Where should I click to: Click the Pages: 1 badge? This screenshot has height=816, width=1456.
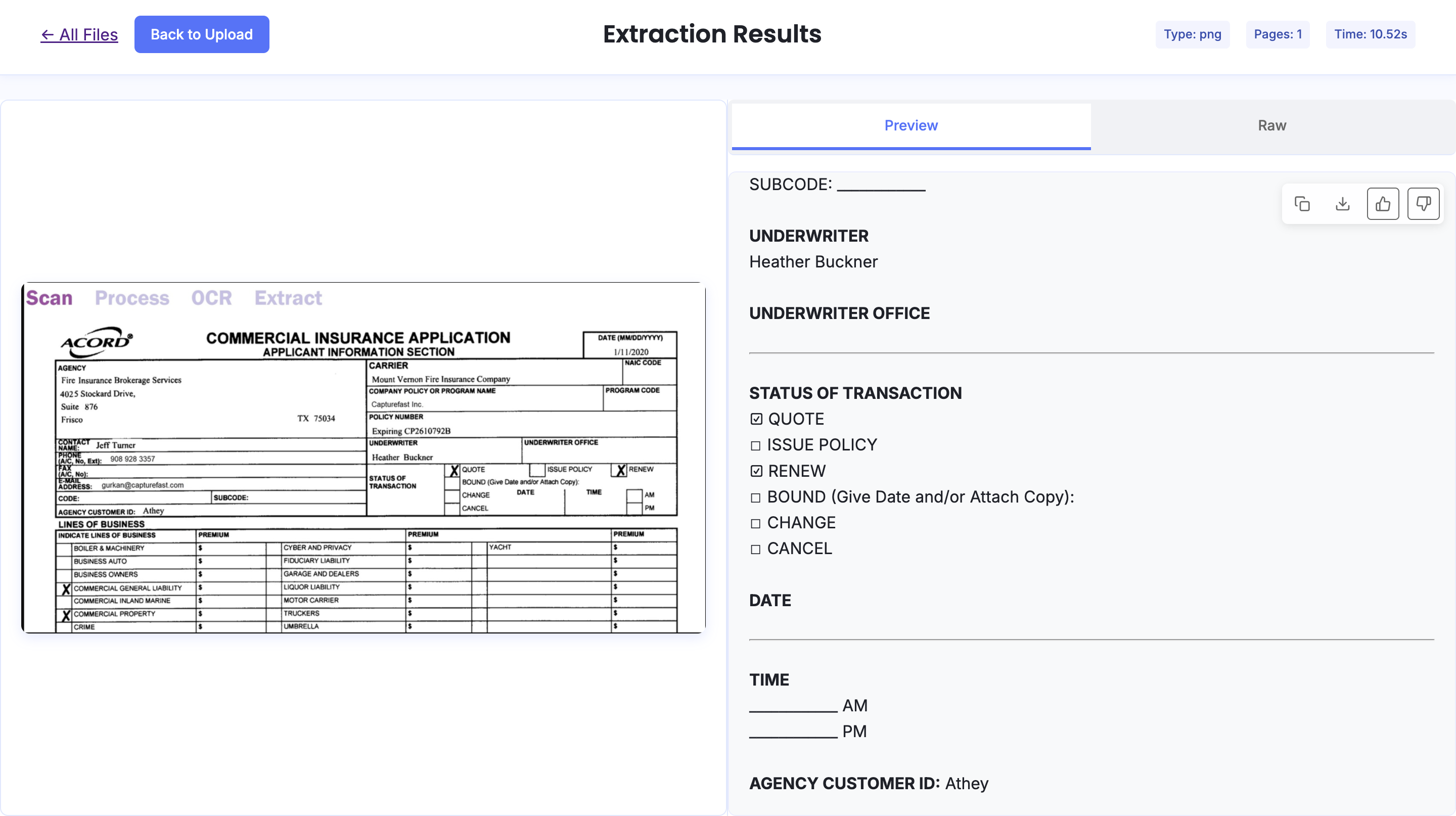click(x=1278, y=34)
